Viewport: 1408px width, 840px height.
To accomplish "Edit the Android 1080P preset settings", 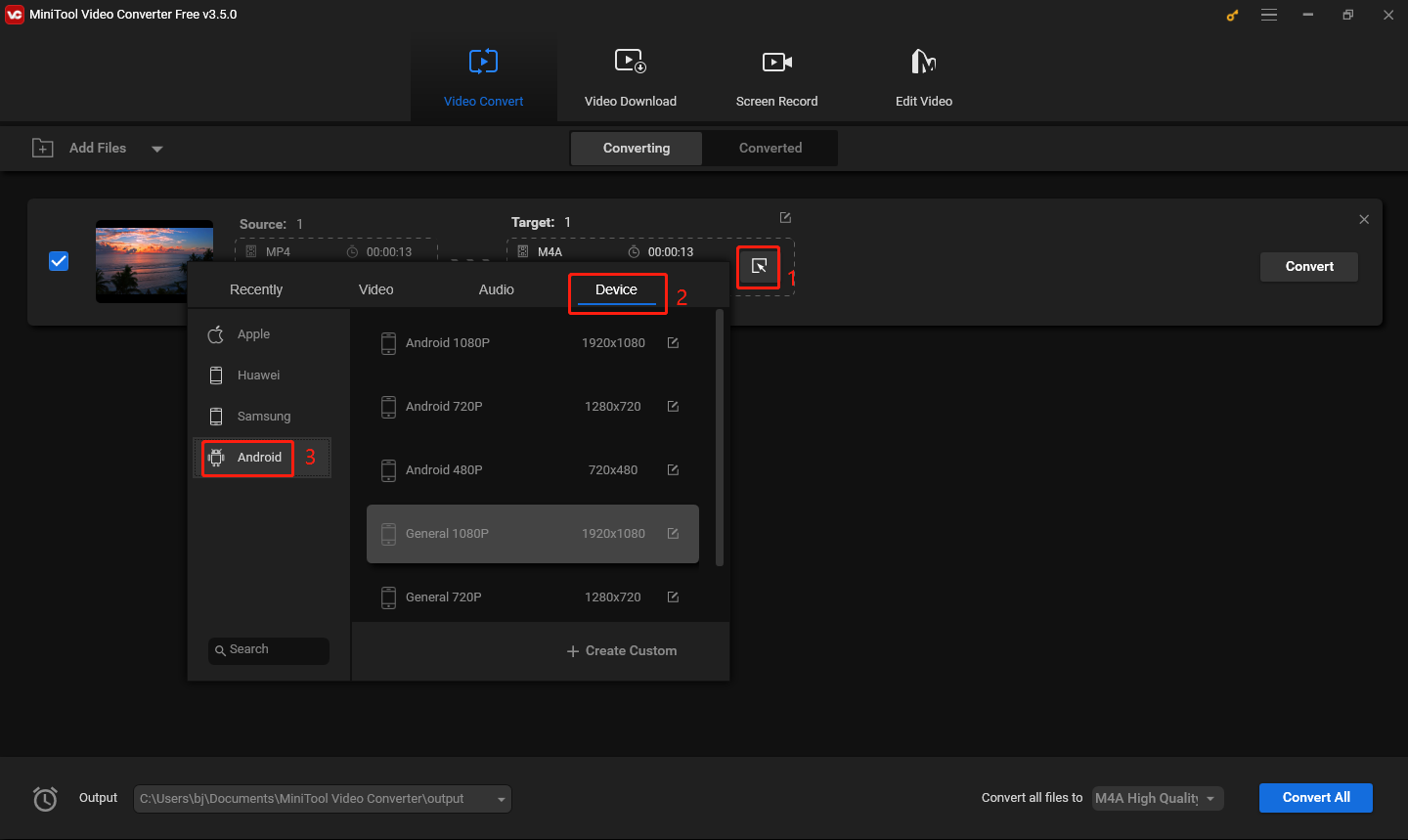I will click(x=673, y=342).
